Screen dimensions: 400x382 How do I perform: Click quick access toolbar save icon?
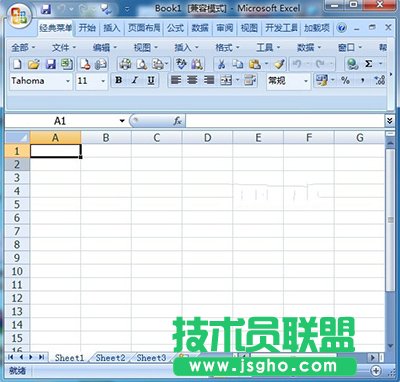(x=46, y=9)
